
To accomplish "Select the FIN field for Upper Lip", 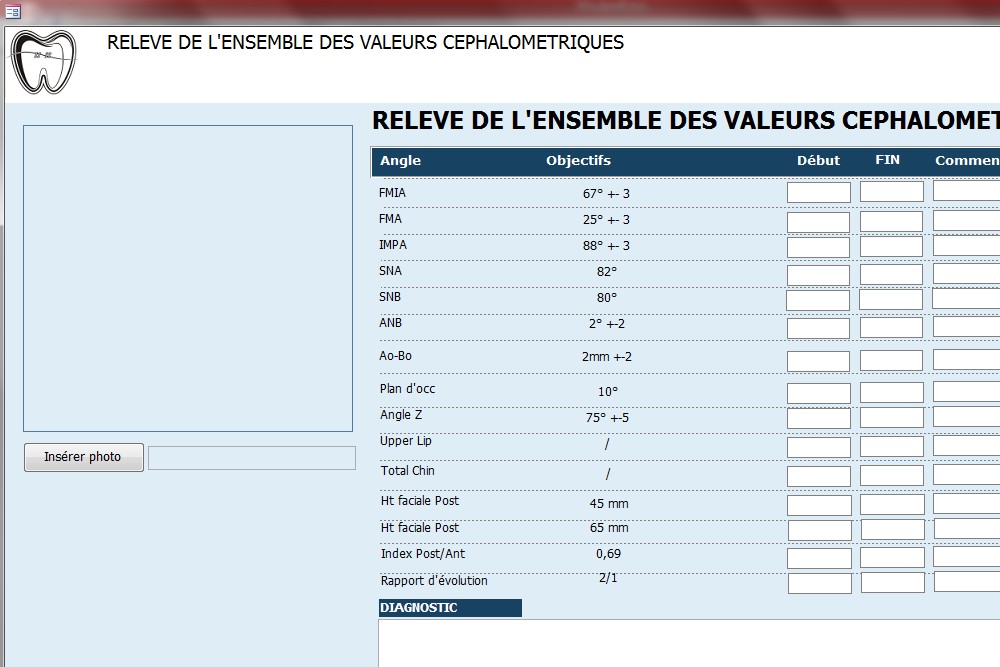I will click(891, 447).
